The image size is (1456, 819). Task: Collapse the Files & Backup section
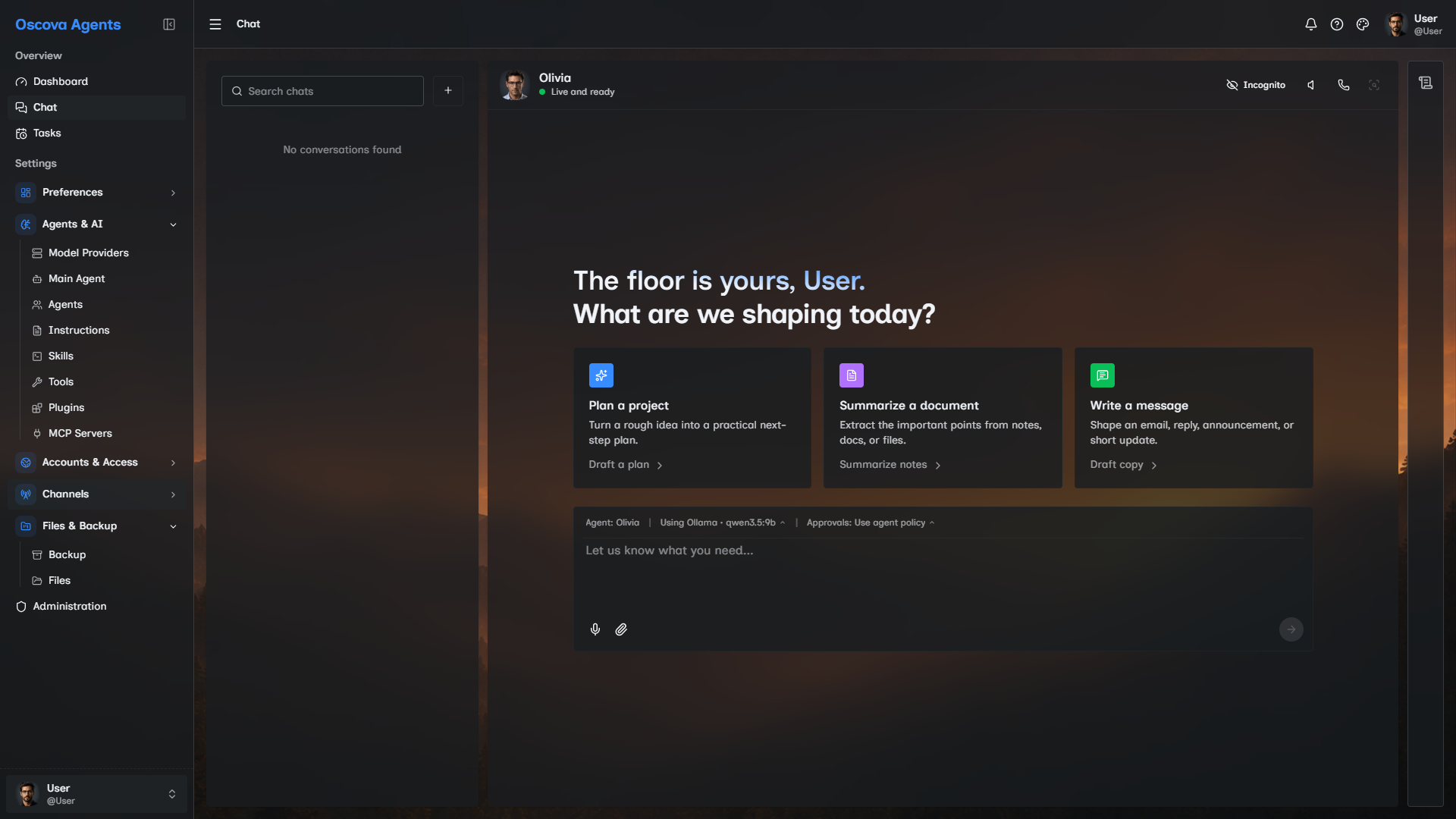pos(96,526)
